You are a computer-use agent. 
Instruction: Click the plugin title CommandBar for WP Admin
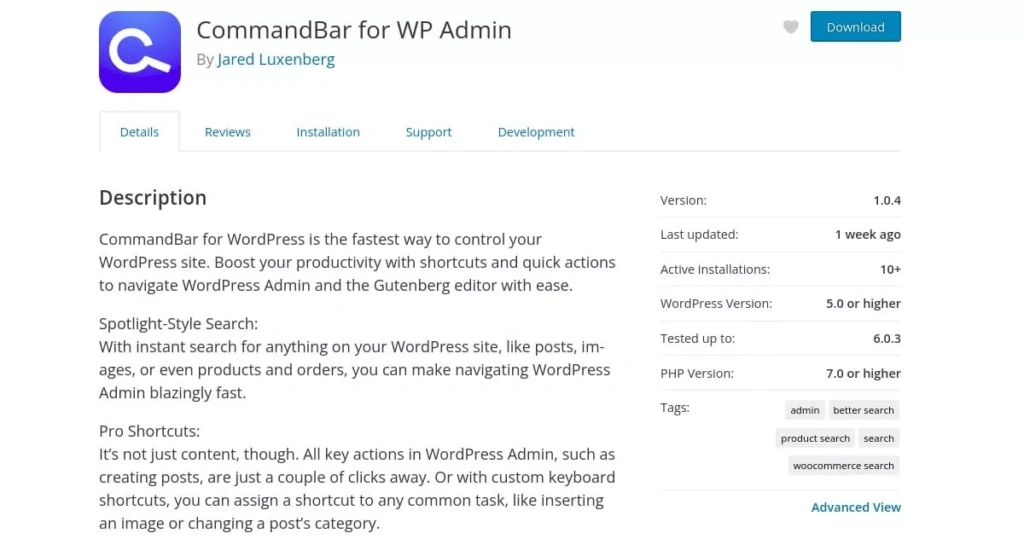[354, 30]
